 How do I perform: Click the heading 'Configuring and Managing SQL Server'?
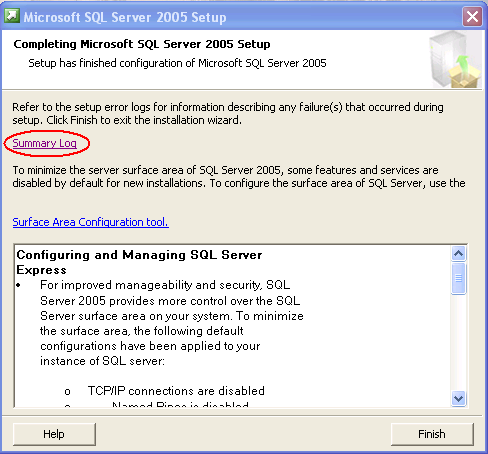139,262
